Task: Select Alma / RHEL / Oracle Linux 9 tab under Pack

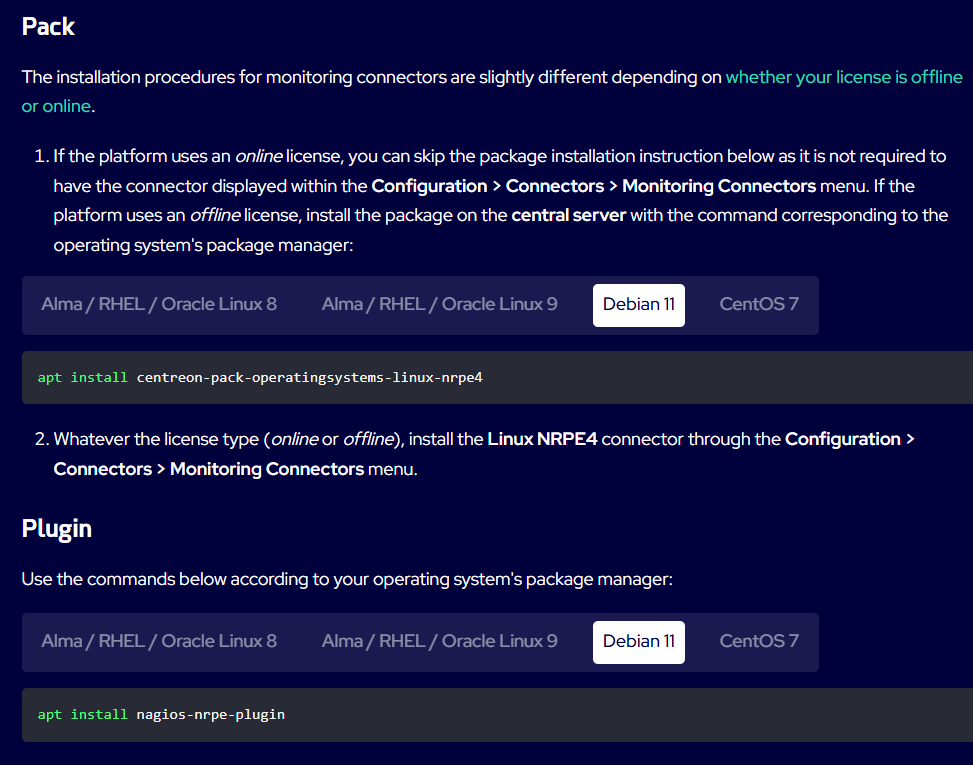Action: (439, 305)
